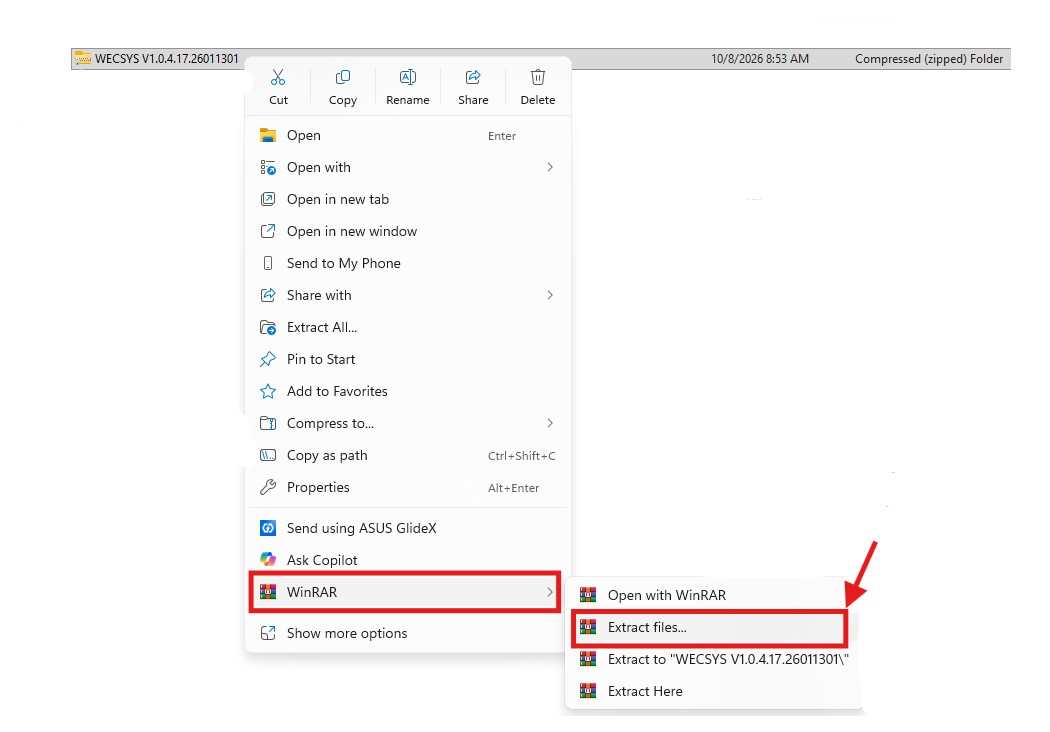
Task: Click the Extract All... folder icon
Action: [268, 327]
